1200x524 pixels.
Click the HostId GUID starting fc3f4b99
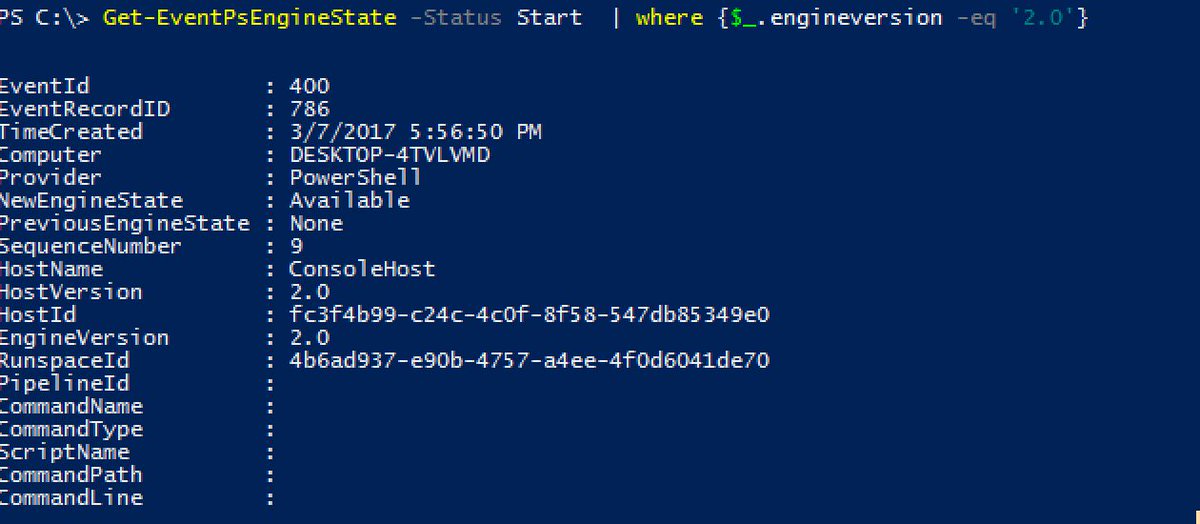tap(529, 315)
